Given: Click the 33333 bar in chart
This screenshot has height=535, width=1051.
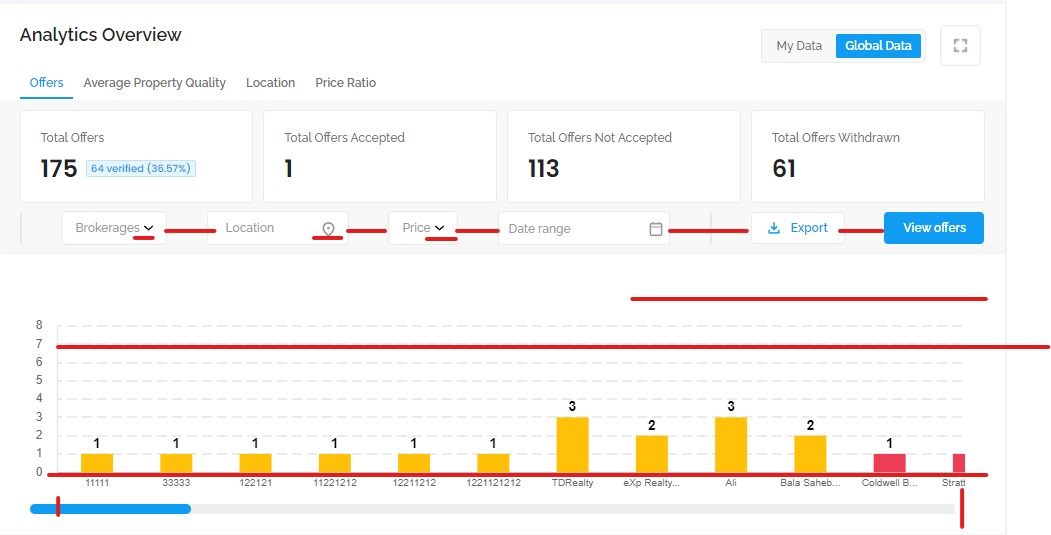Looking at the screenshot, I should (176, 463).
